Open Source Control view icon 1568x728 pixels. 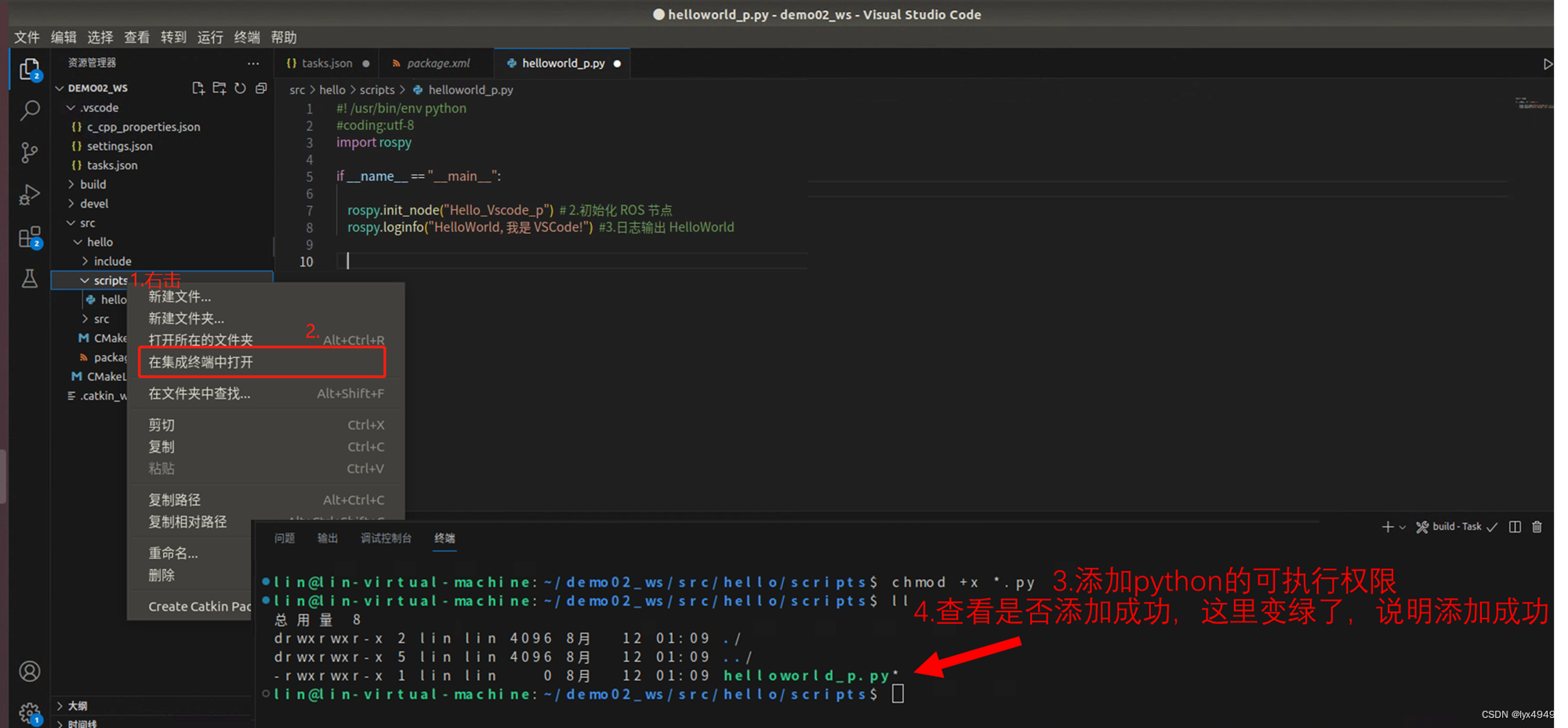tap(30, 153)
